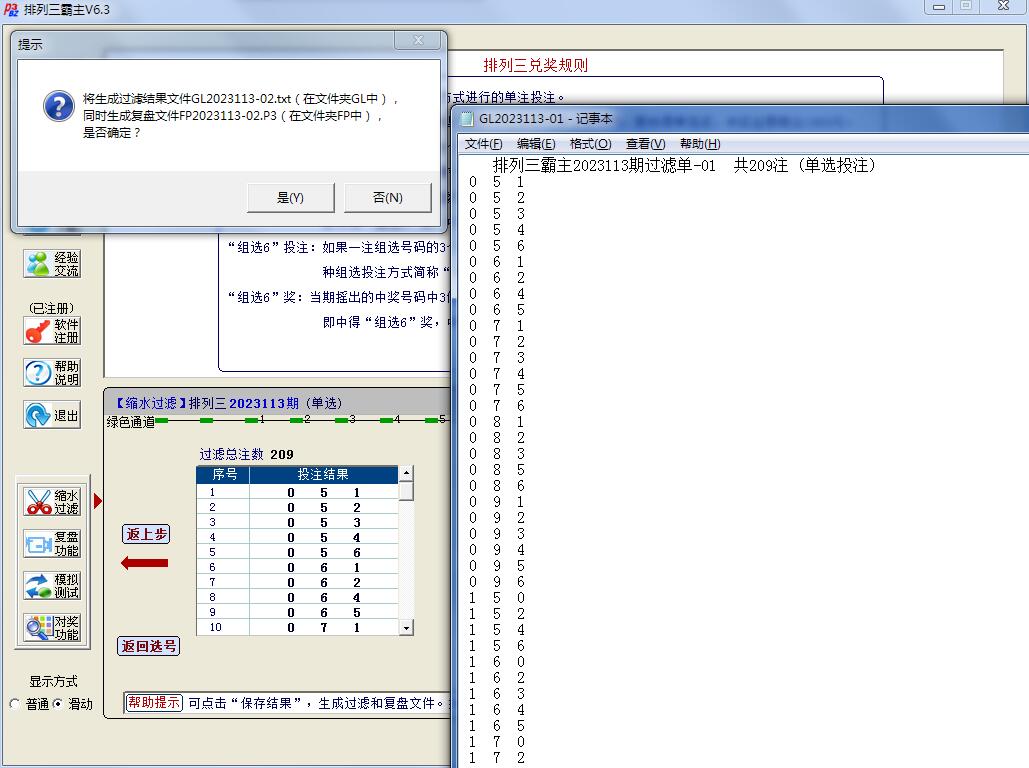The image size is (1029, 768).
Task: Open the 经验交流 (experience exchange) icon button
Action: pos(52,264)
